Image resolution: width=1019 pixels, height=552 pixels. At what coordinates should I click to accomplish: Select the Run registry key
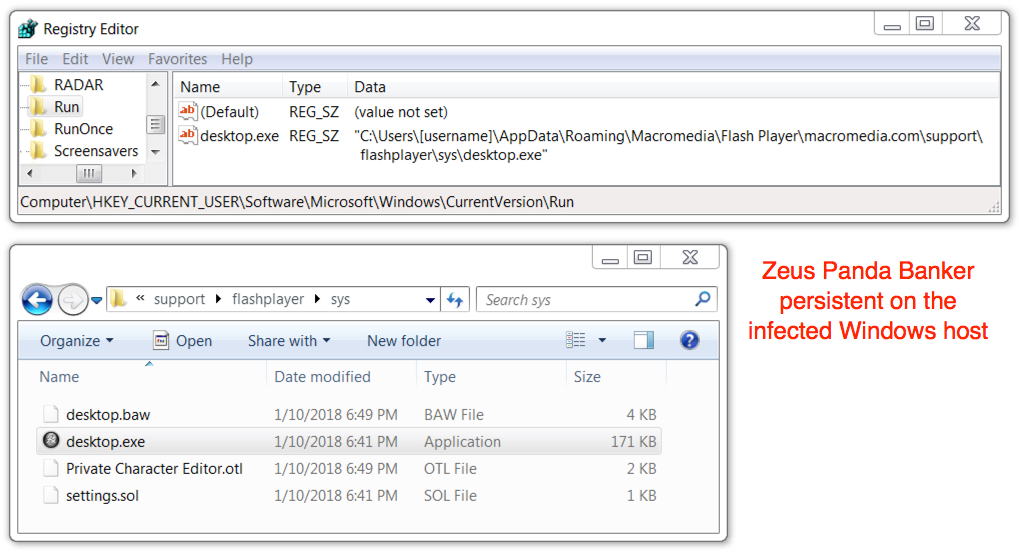tap(66, 107)
